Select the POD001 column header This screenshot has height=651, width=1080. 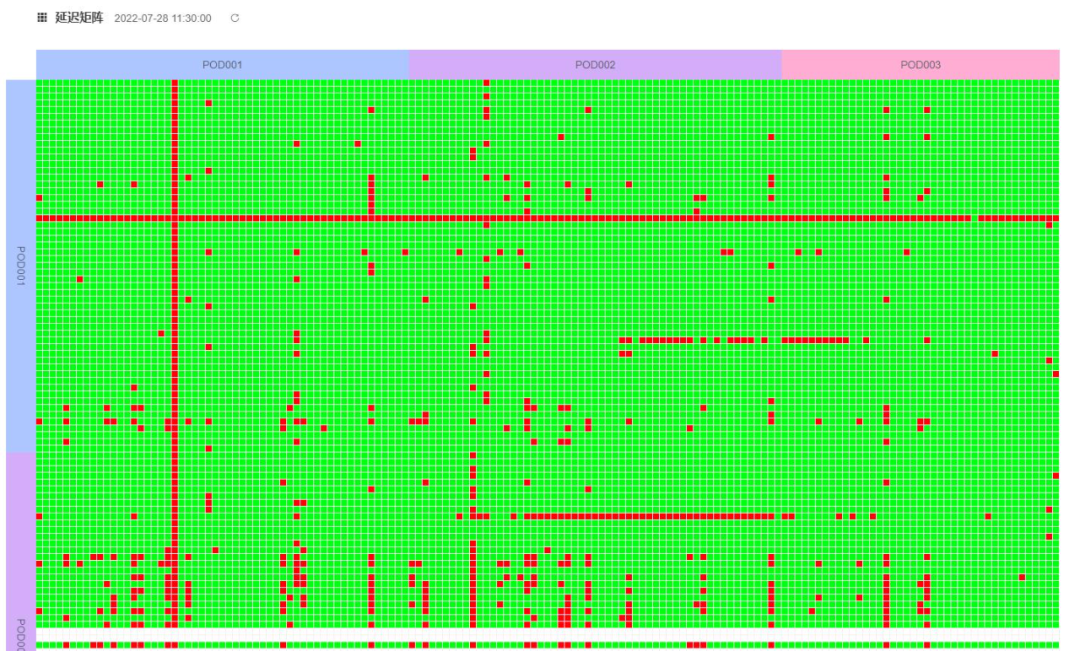coord(222,65)
